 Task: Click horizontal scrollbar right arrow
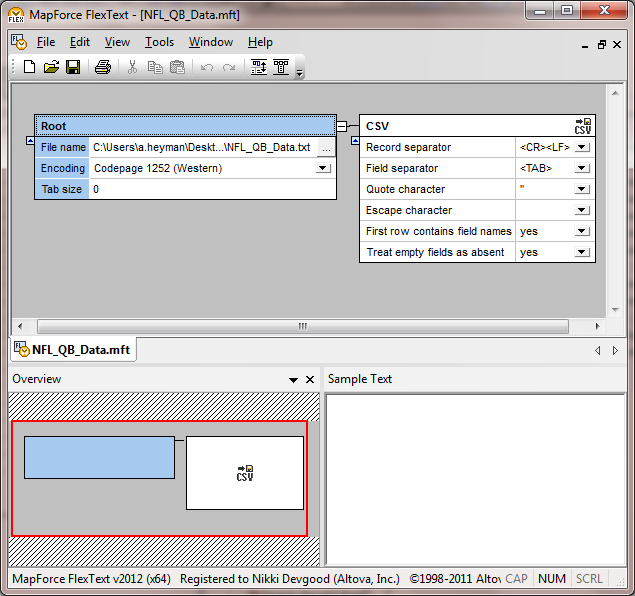(597, 326)
